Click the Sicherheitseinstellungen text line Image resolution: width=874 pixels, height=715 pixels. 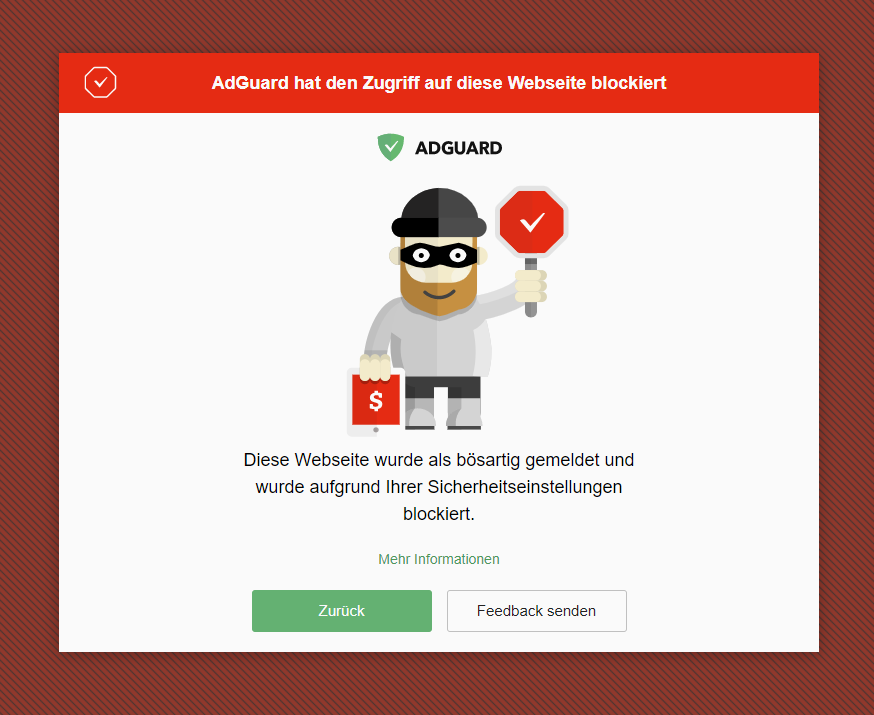pos(439,487)
